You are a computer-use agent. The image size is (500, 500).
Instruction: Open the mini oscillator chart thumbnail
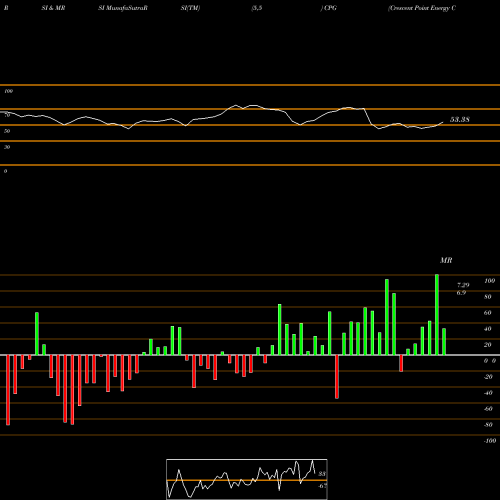tap(247, 479)
